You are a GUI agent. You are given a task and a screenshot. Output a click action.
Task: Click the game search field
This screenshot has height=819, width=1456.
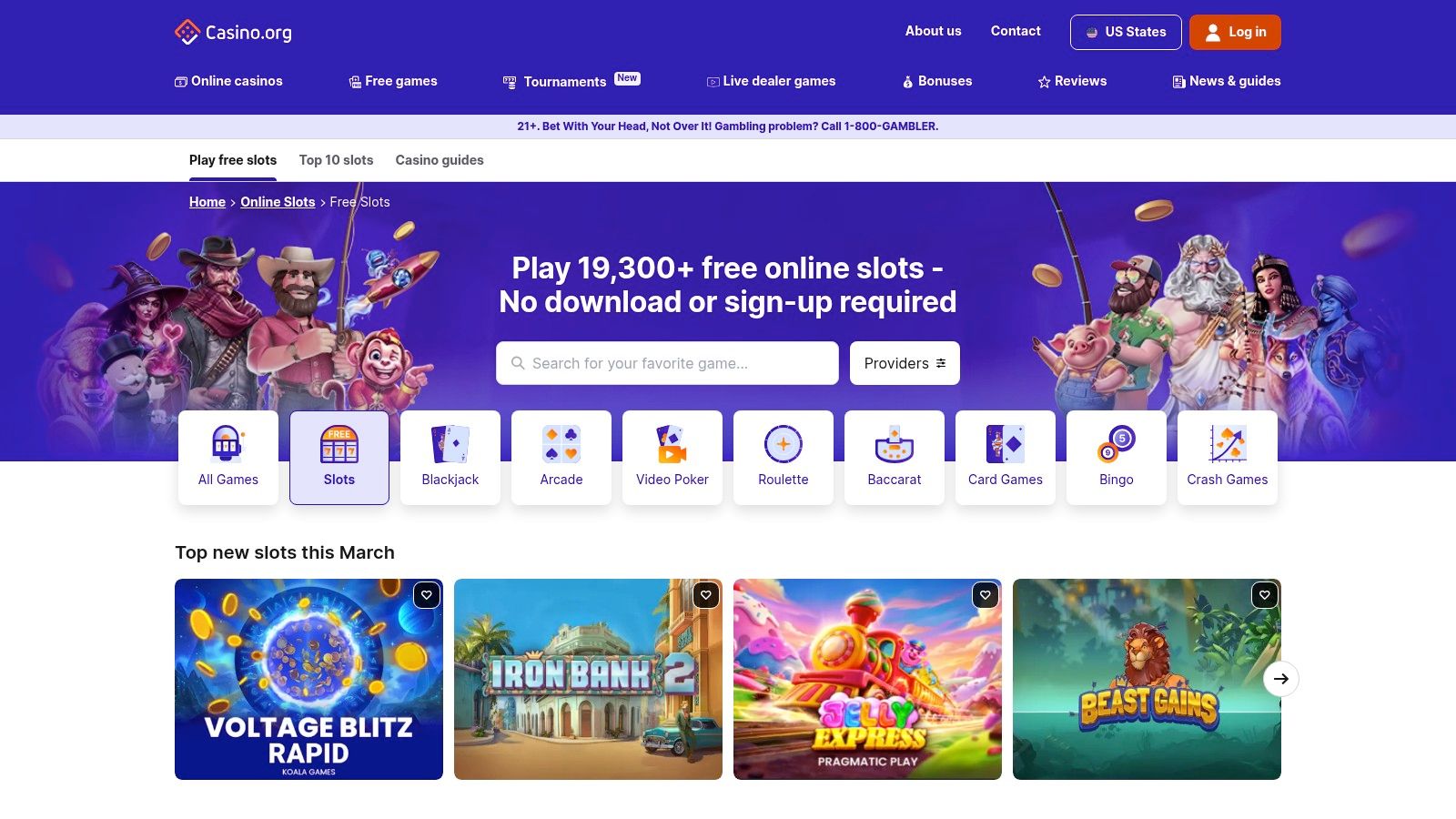(x=667, y=363)
